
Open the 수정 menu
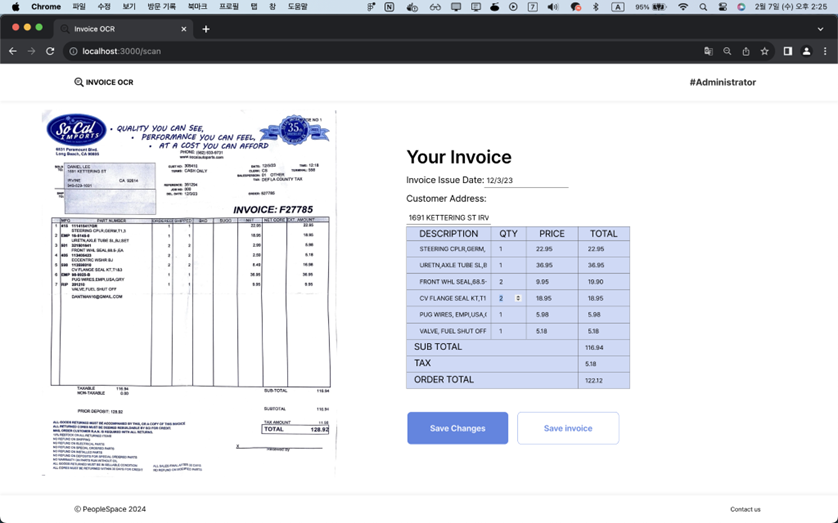[x=104, y=7]
